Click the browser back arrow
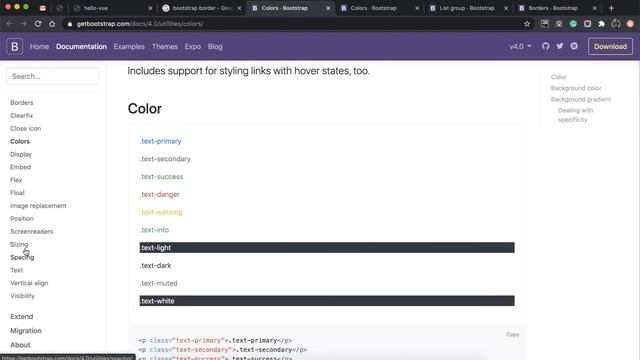Screen dimensions: 640x360 coord(9,24)
